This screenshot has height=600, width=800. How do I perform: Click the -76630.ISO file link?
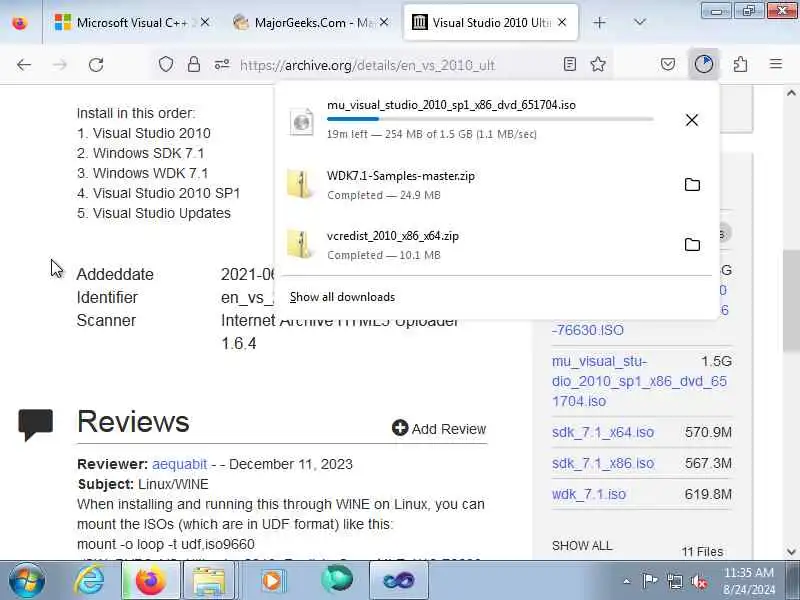click(587, 330)
